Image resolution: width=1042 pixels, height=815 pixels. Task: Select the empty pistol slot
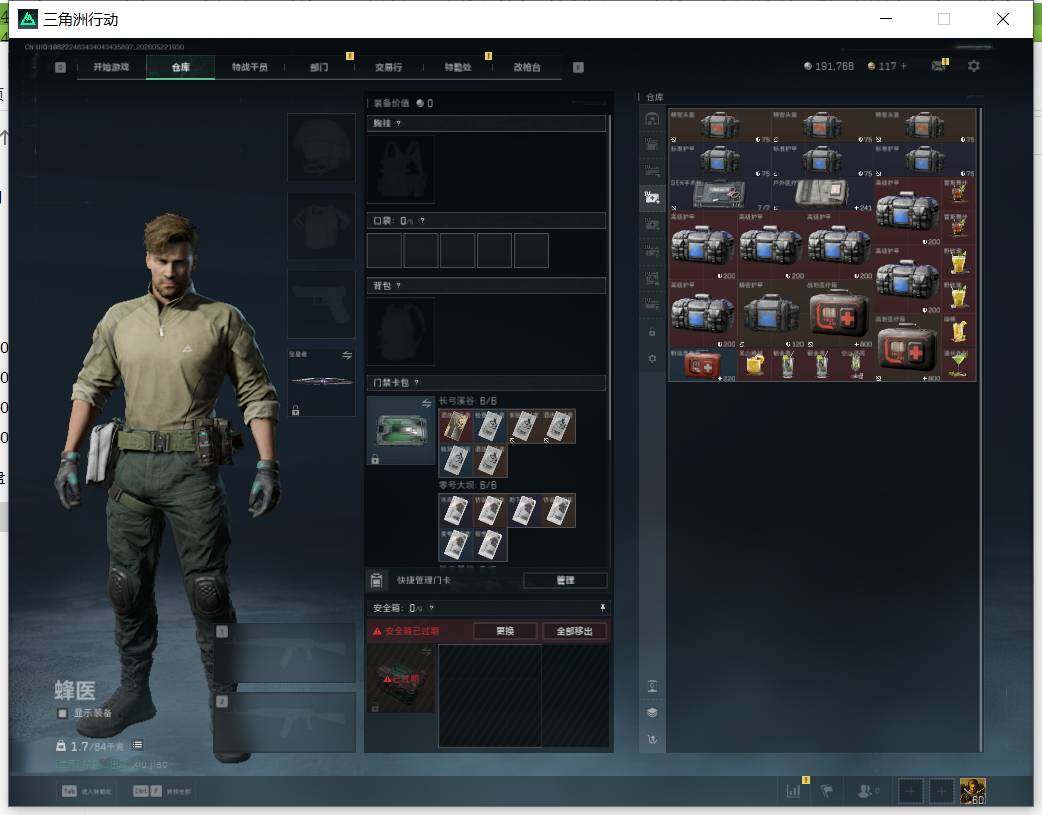[x=321, y=304]
